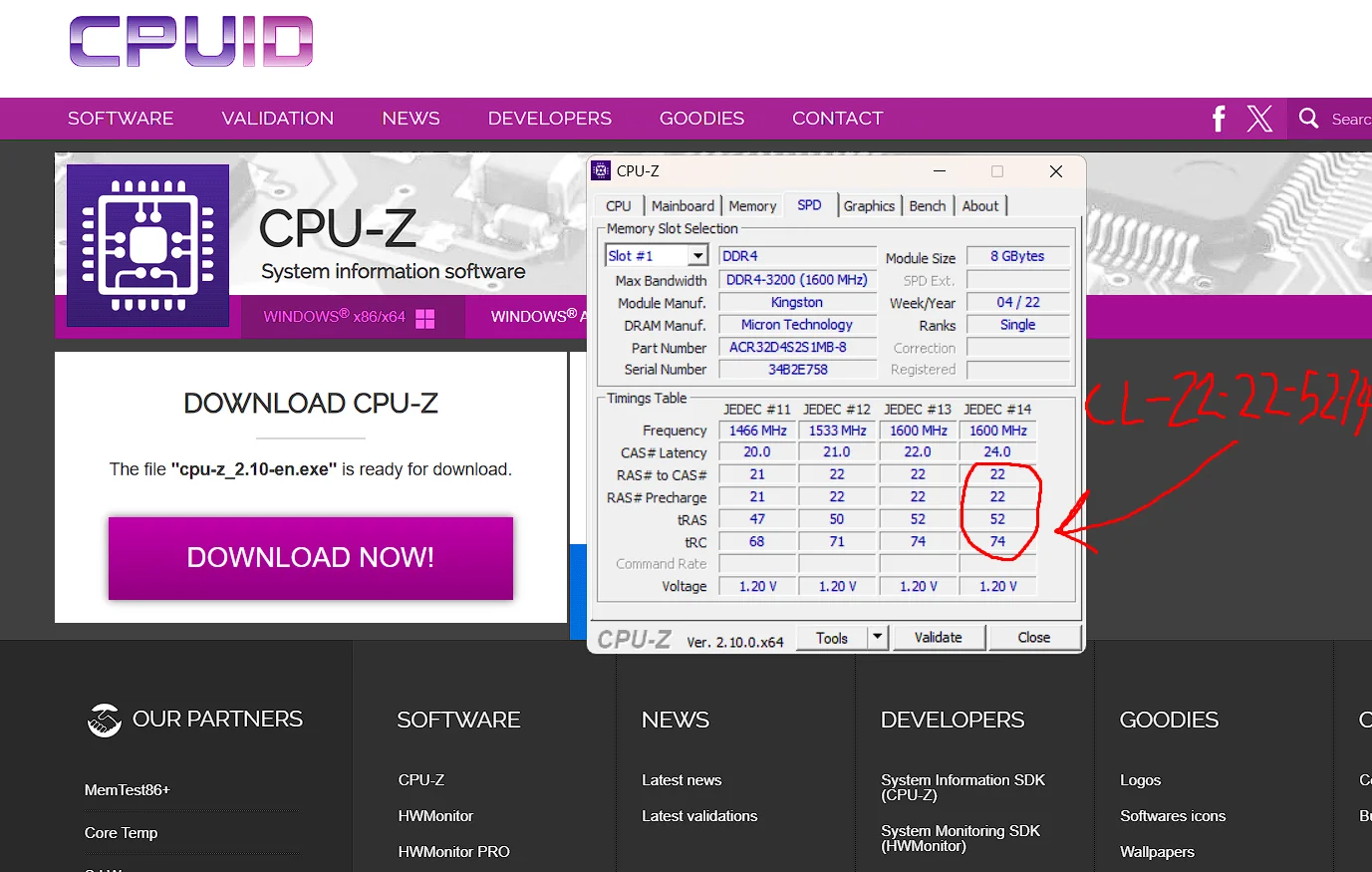Click the CPU-Z window title bar icon
The width and height of the screenshot is (1372, 872).
tap(601, 170)
